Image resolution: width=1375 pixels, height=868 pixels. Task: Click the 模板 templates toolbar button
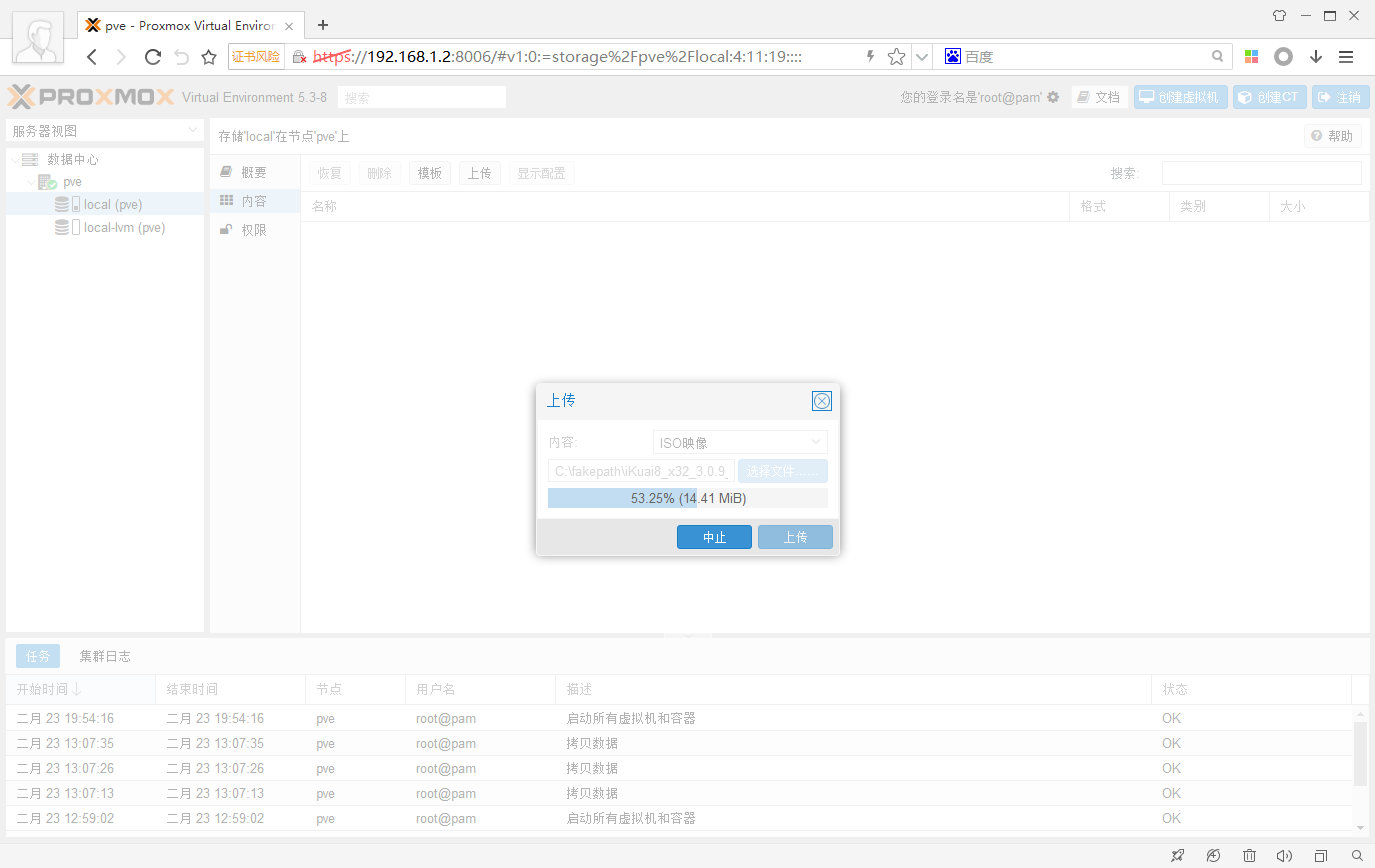430,173
